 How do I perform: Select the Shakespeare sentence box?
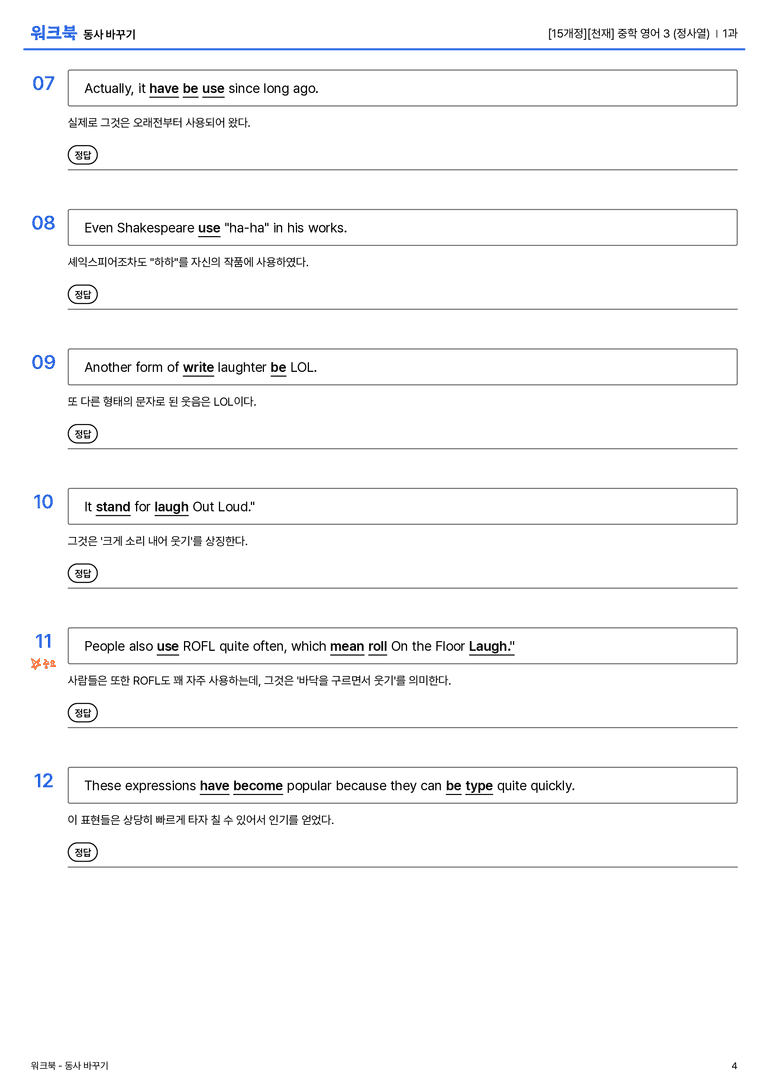[x=402, y=227]
